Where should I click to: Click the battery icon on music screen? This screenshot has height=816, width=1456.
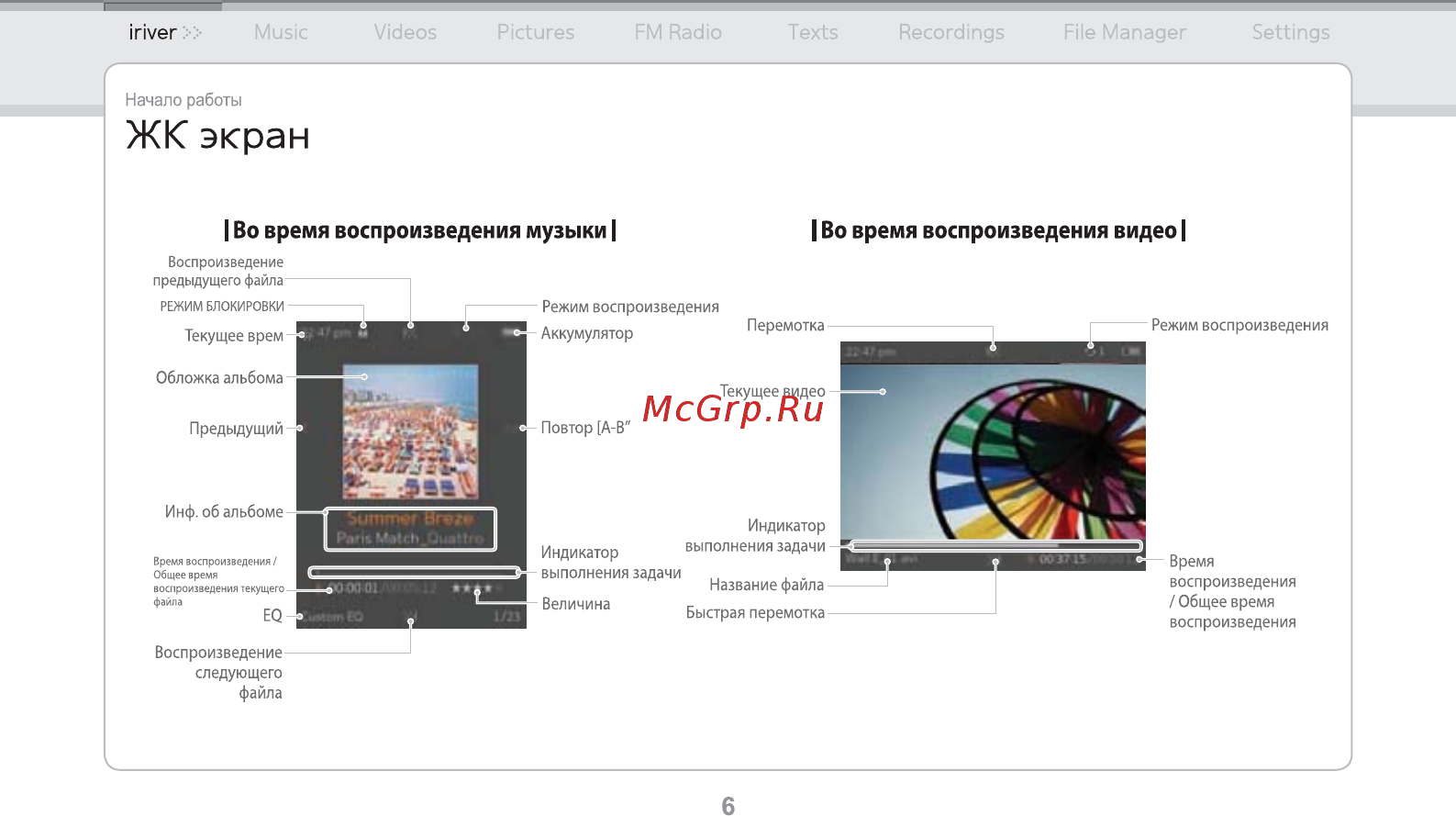[x=510, y=332]
